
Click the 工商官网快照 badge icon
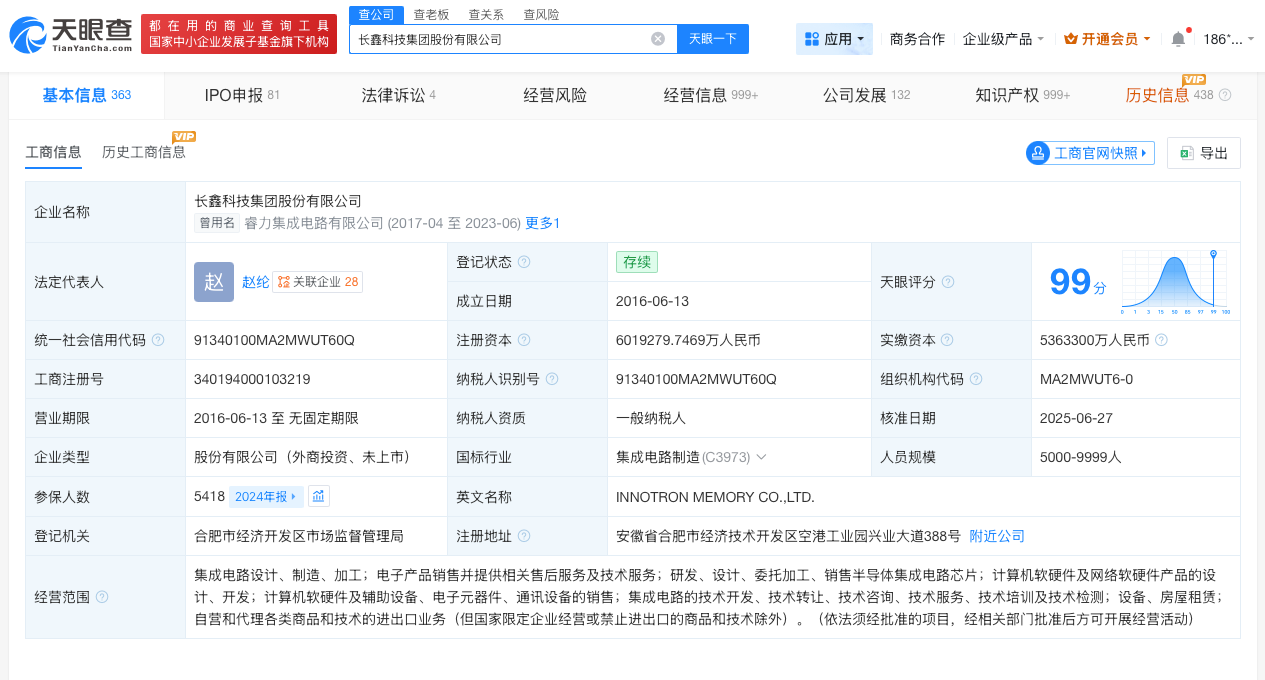(1038, 153)
